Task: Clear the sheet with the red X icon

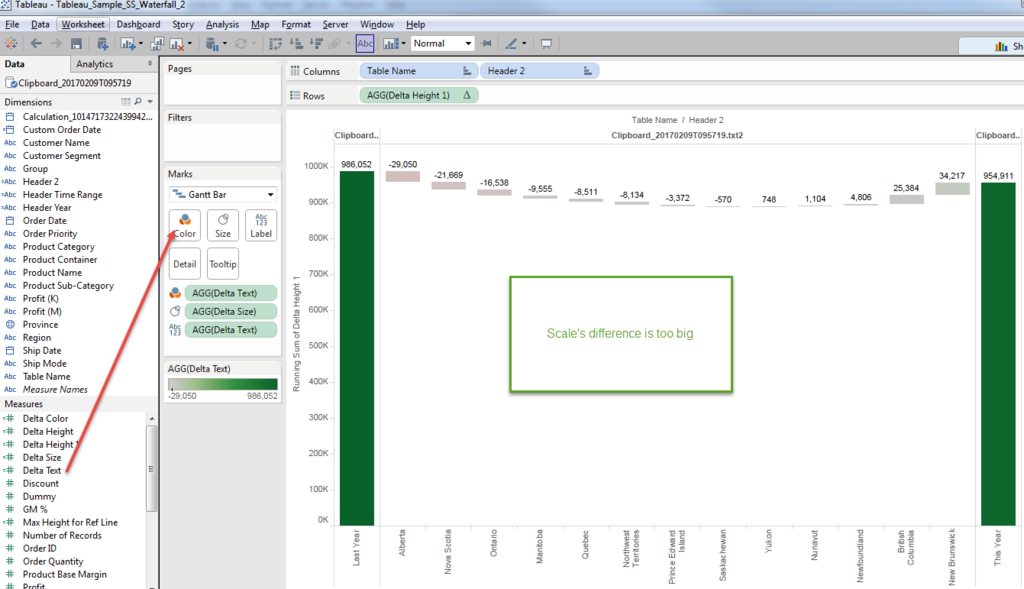Action: point(177,44)
